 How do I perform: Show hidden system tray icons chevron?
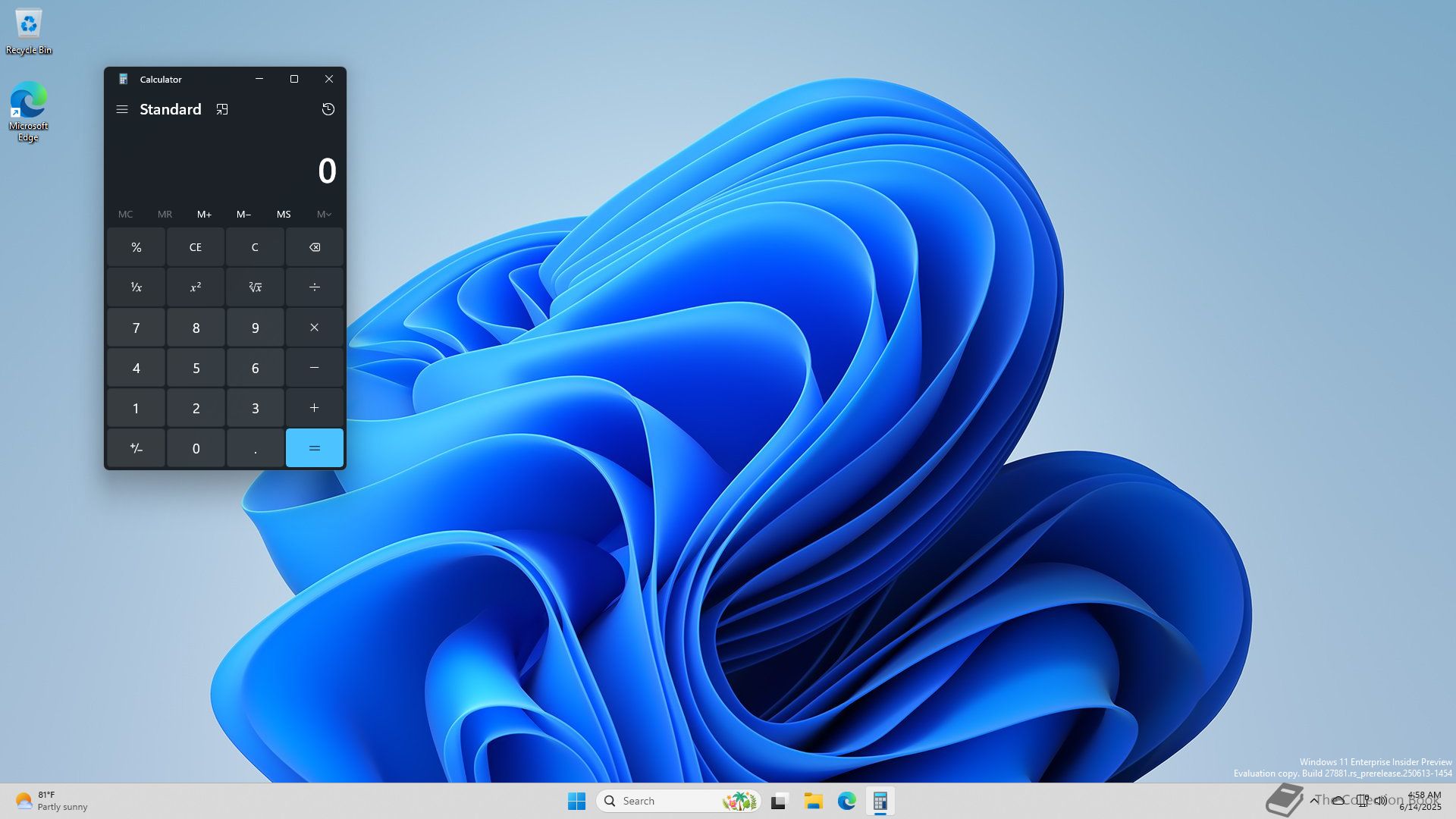click(x=1314, y=801)
